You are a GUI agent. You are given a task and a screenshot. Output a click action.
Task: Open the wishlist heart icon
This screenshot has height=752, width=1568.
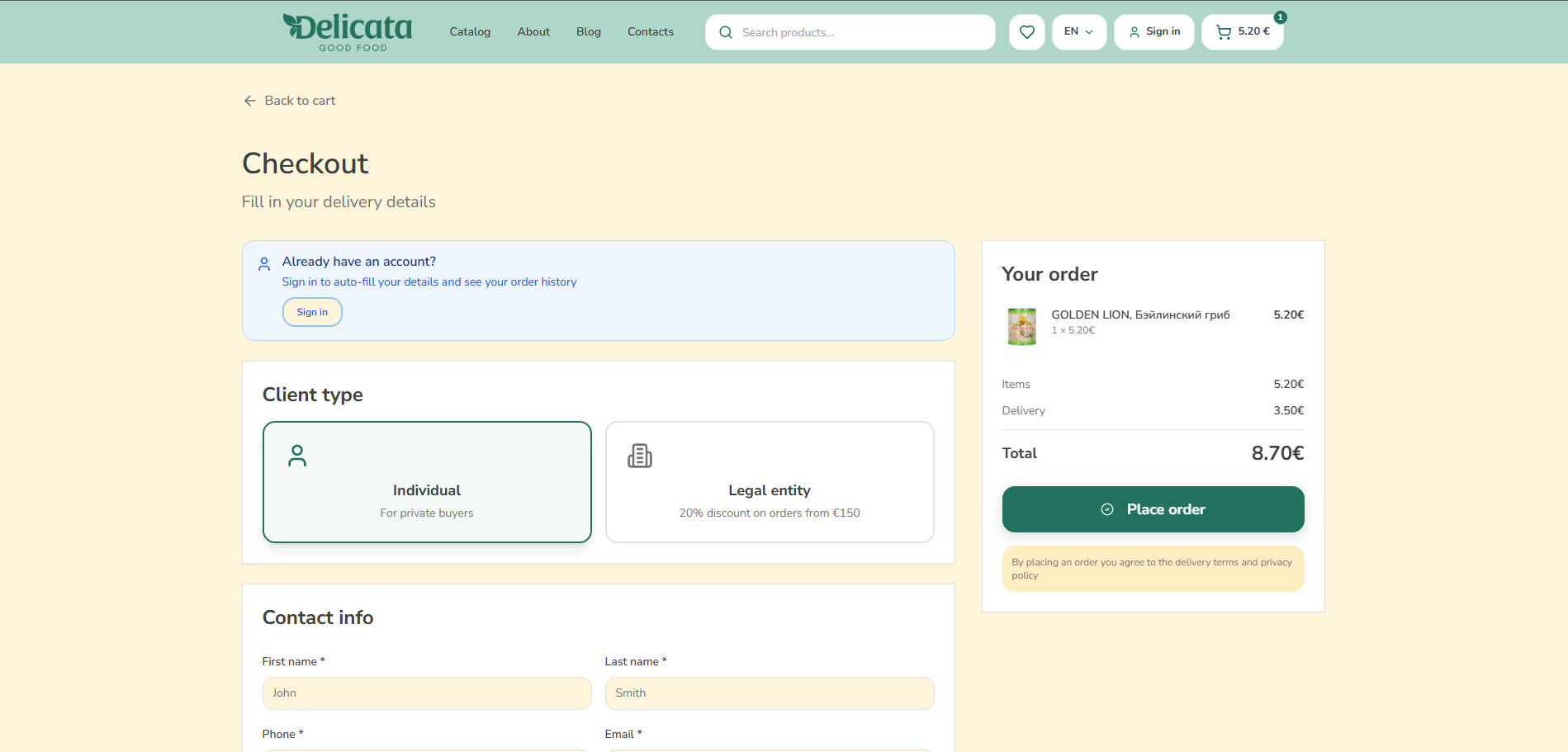[x=1026, y=32]
